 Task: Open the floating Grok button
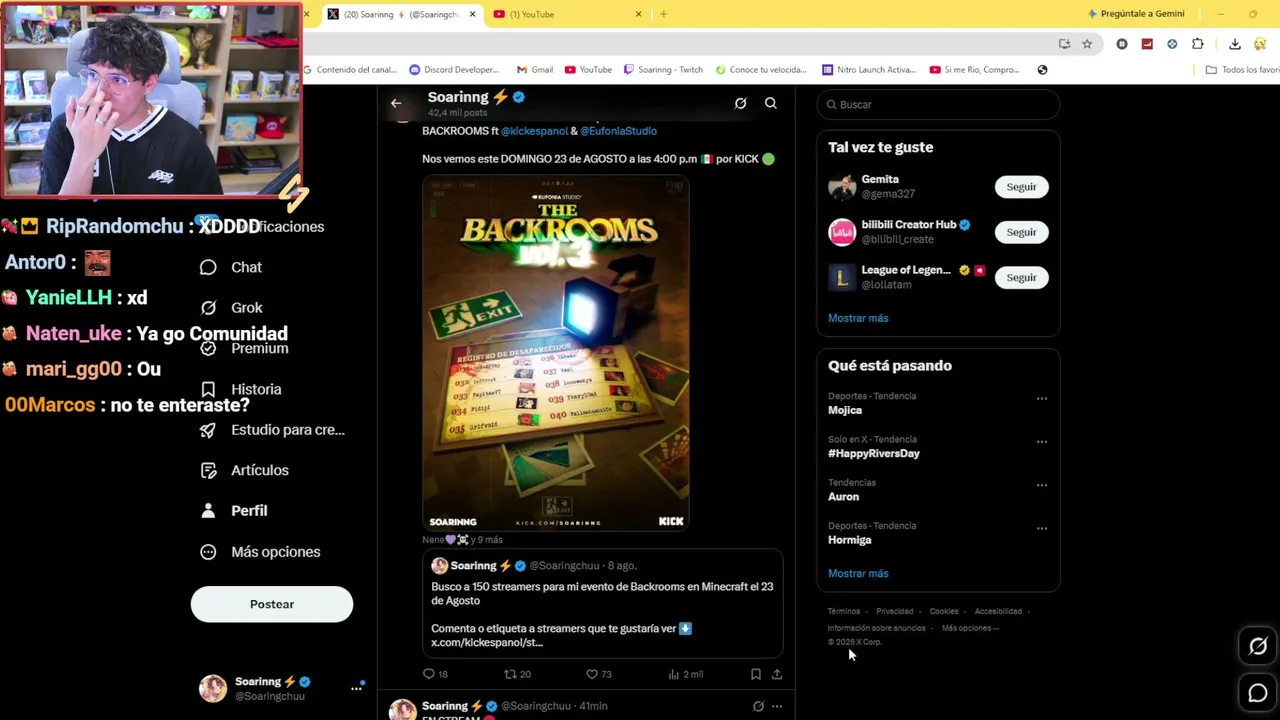[x=1258, y=646]
